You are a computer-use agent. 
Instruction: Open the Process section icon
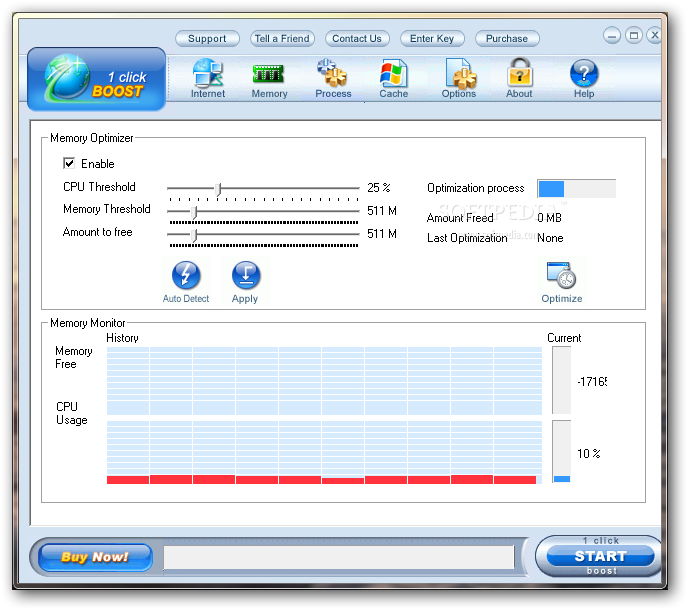click(333, 79)
